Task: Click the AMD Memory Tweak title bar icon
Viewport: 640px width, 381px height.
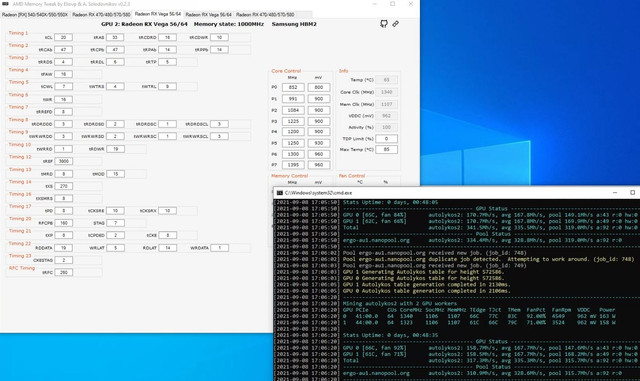Action: (5, 4)
